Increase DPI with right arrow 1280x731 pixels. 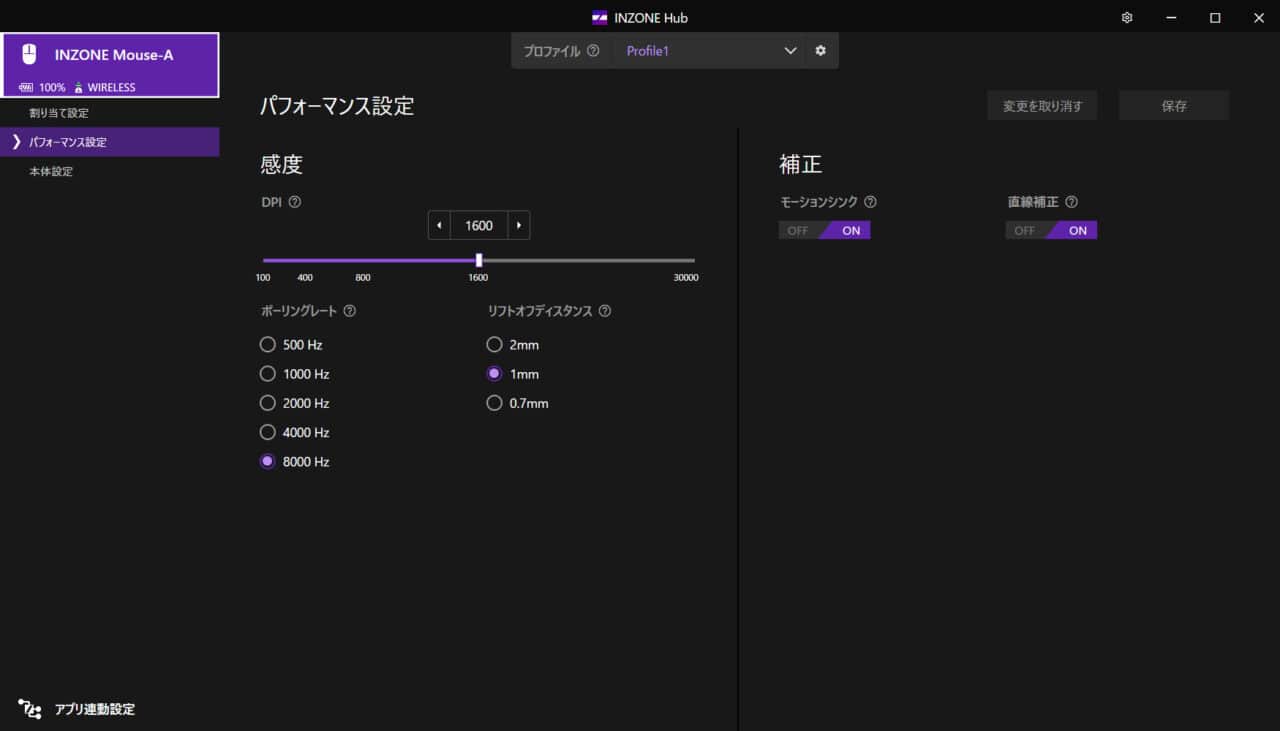pyautogui.click(x=518, y=226)
